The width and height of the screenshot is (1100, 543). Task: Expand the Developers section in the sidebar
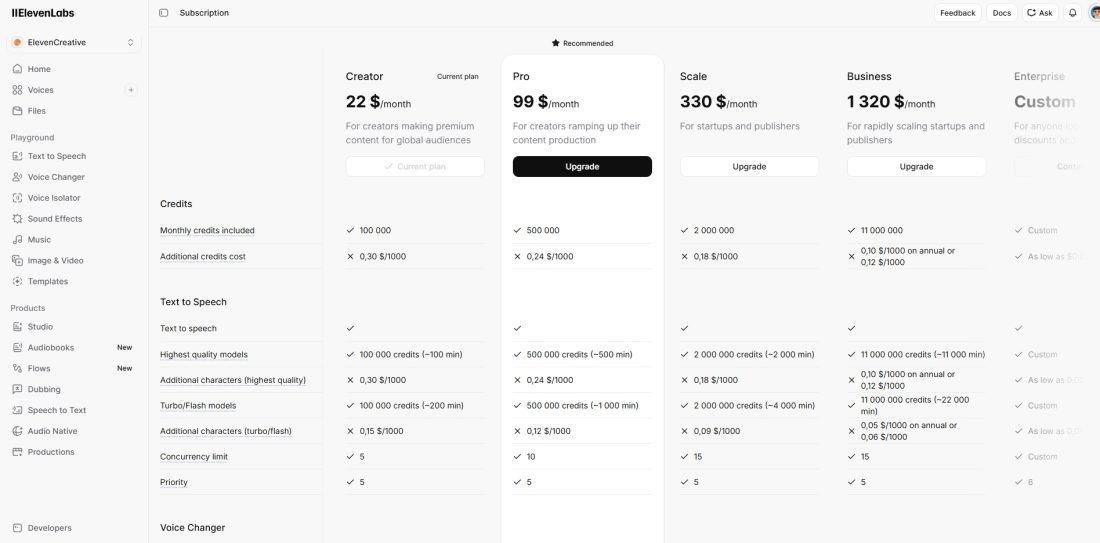coord(49,528)
